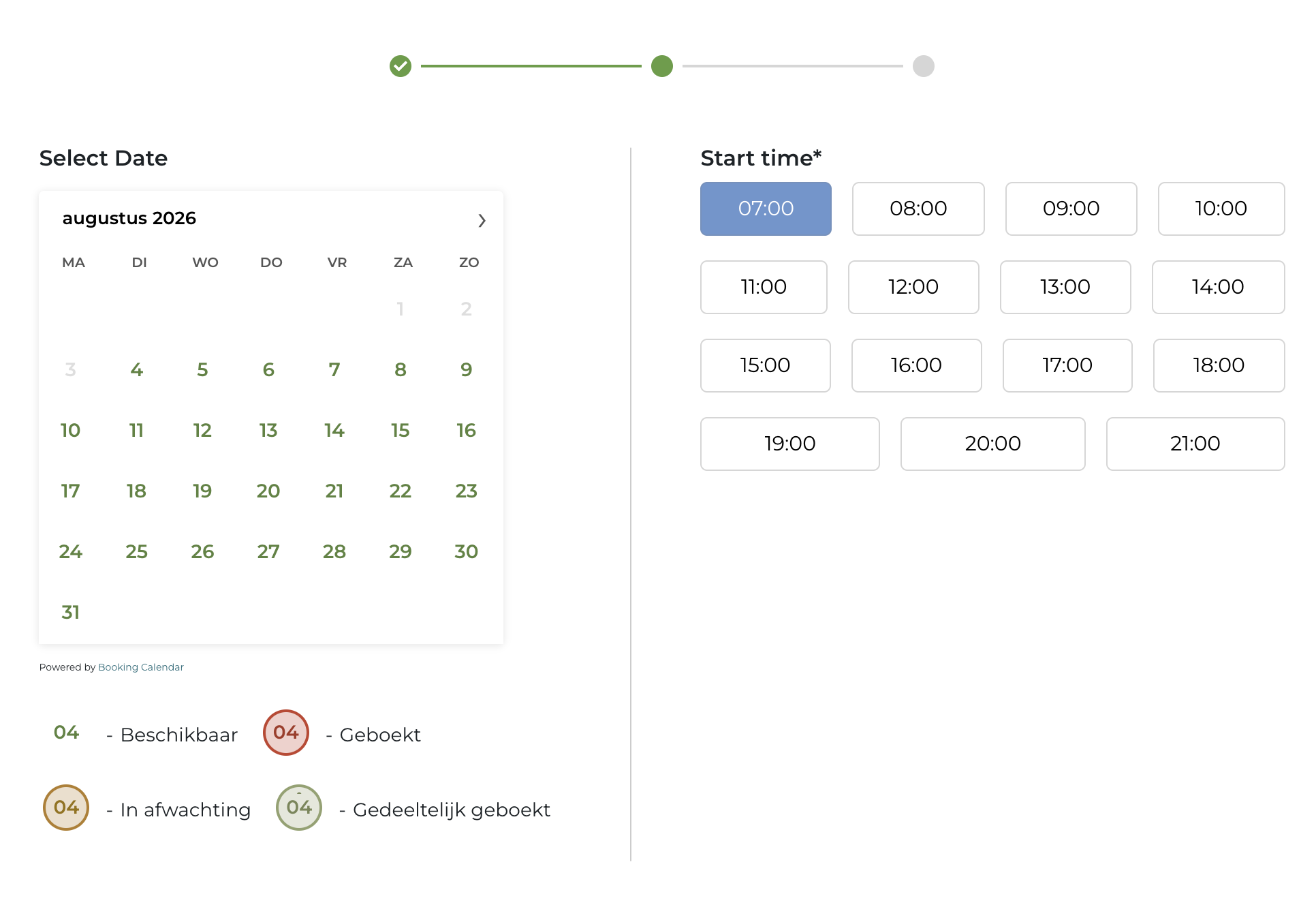The height and width of the screenshot is (905, 1316).
Task: Choose 10:00 as start time
Action: [1221, 209]
